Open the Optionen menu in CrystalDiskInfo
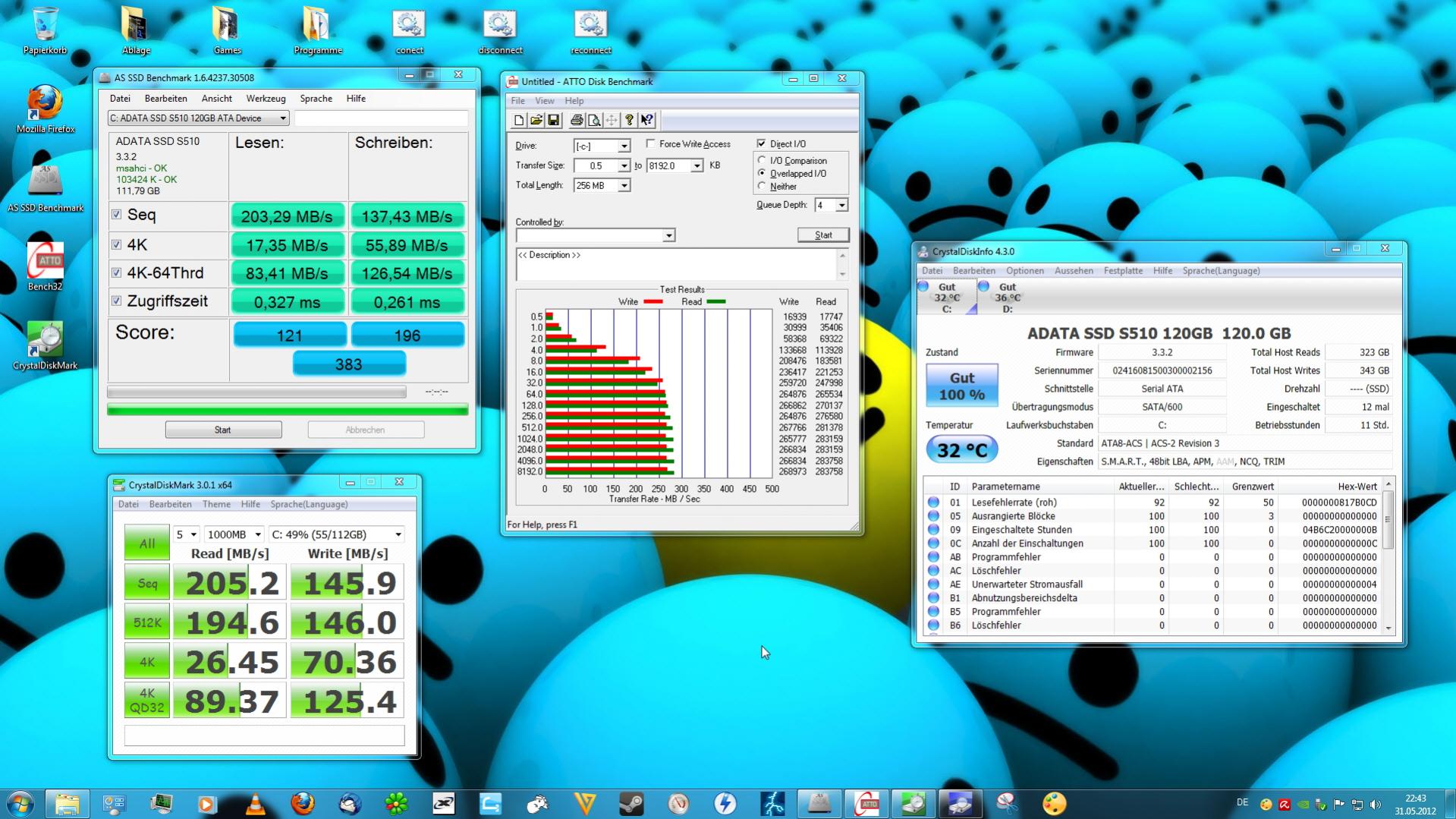Image resolution: width=1456 pixels, height=819 pixels. 1025,271
